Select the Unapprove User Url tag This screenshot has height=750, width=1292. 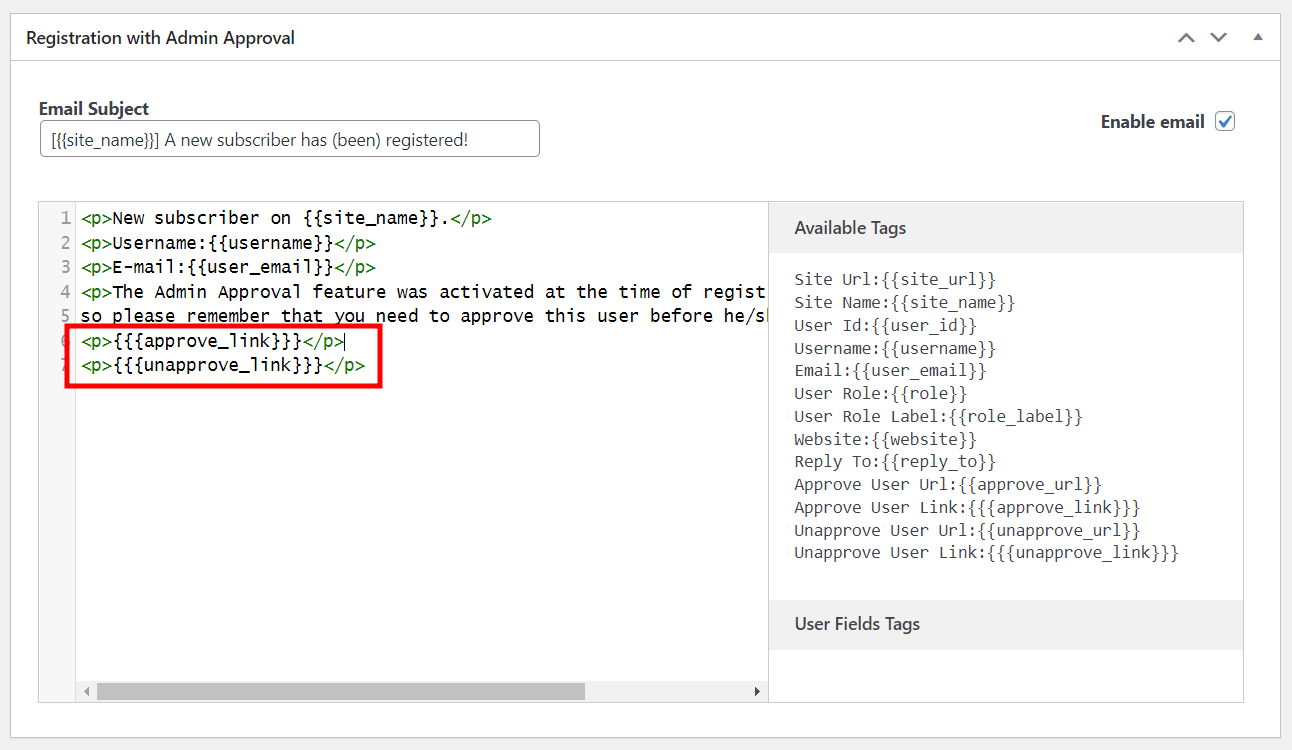(x=967, y=530)
